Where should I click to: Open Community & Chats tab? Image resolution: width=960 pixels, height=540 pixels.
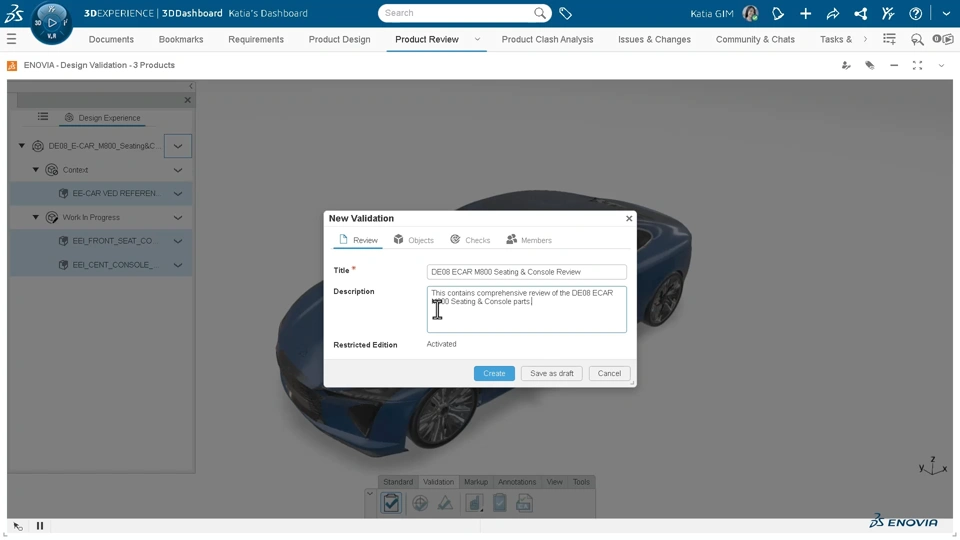[755, 39]
